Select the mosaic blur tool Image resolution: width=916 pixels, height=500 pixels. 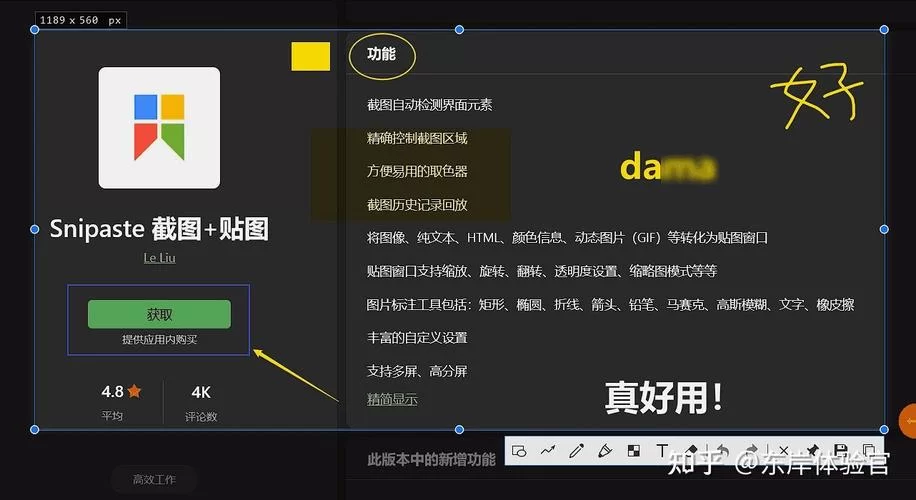pyautogui.click(x=634, y=451)
